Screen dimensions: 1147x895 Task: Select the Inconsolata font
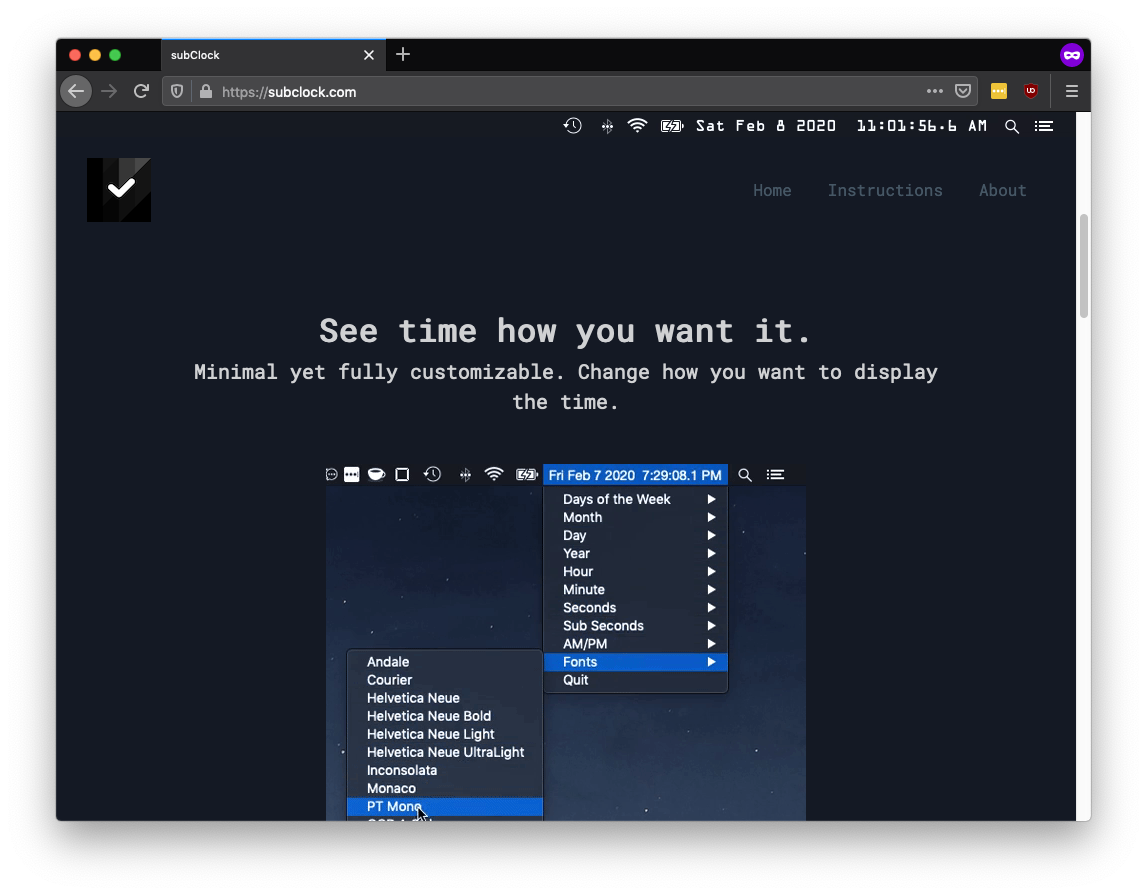click(445, 771)
